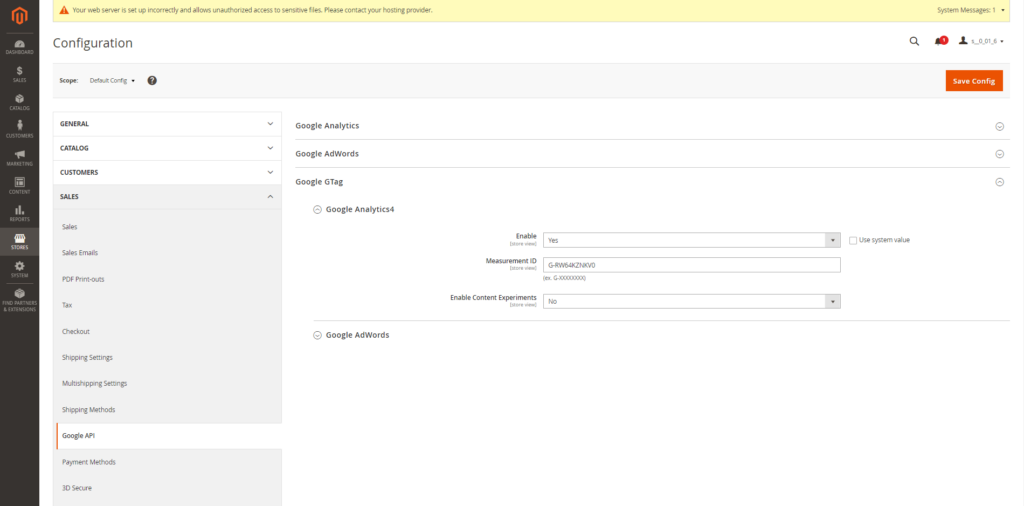Select the PDF Print-outs config tab
The image size is (1024, 506).
coord(168,279)
